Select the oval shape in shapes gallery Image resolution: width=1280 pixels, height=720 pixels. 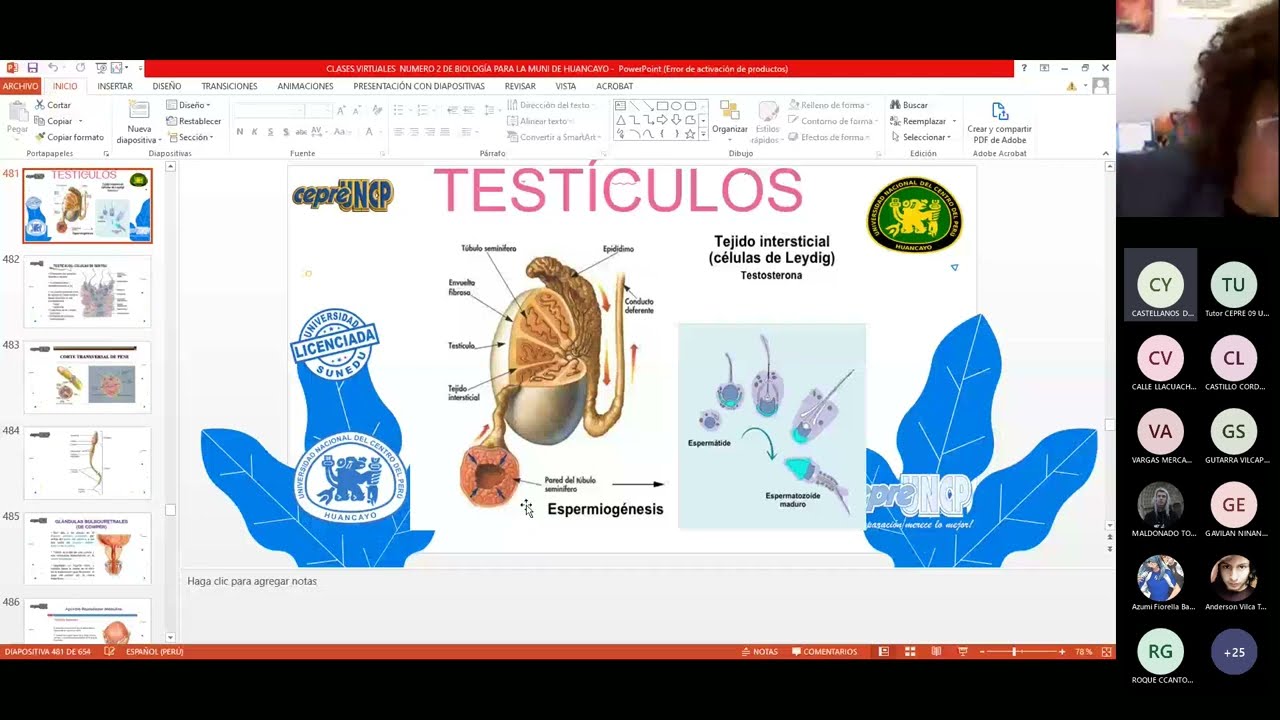[x=676, y=105]
